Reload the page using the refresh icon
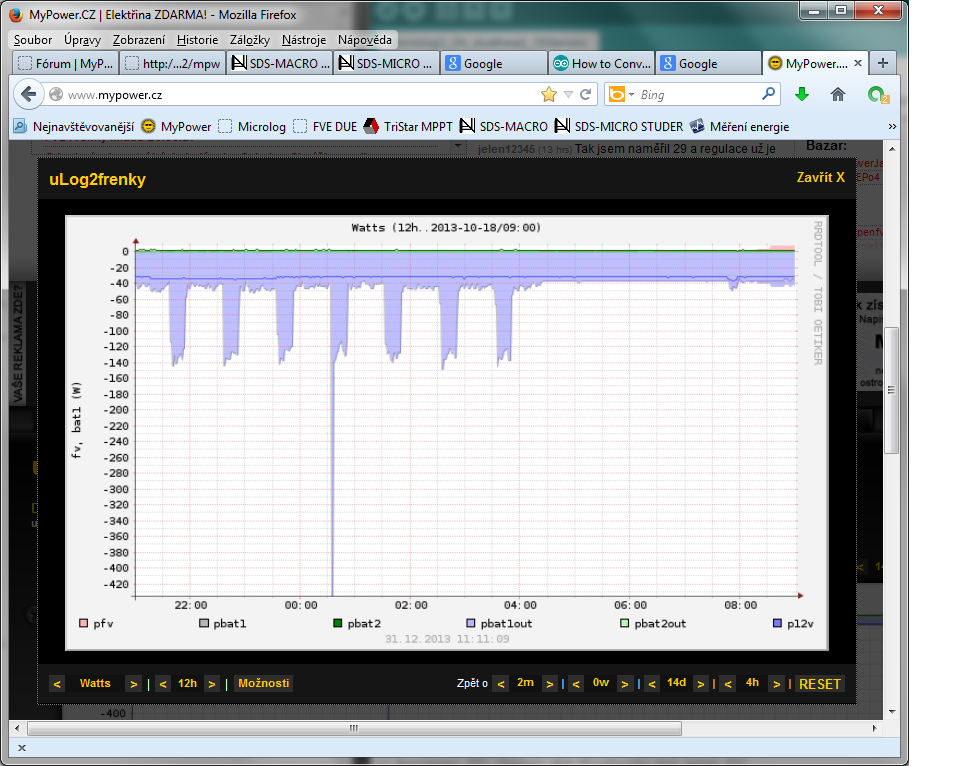 pyautogui.click(x=586, y=95)
